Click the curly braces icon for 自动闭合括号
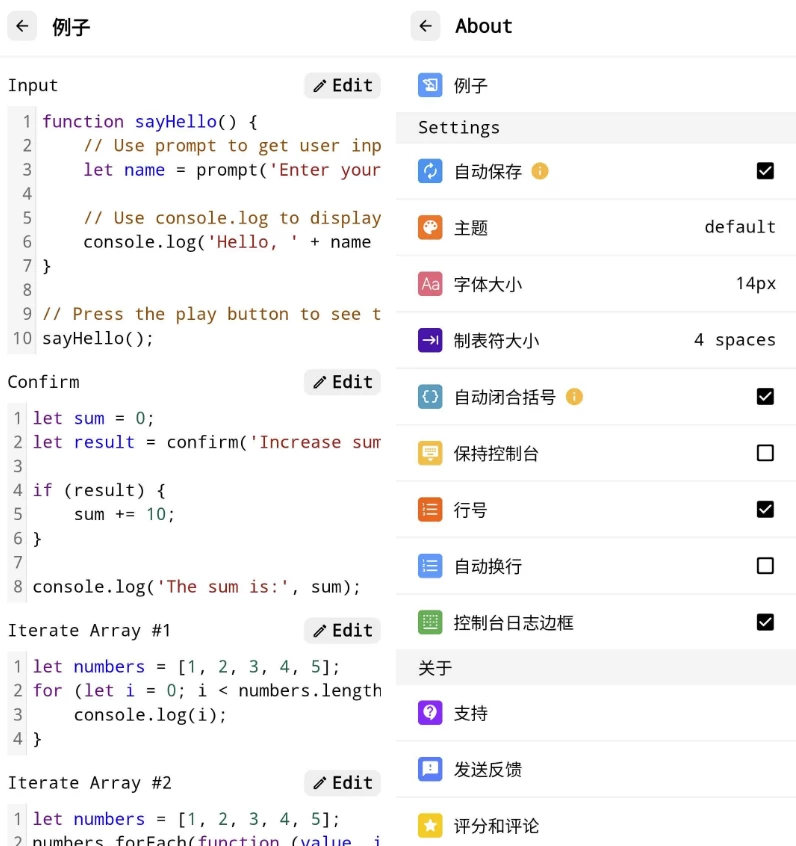Screen dimensions: 796x846 pyautogui.click(x=431, y=396)
